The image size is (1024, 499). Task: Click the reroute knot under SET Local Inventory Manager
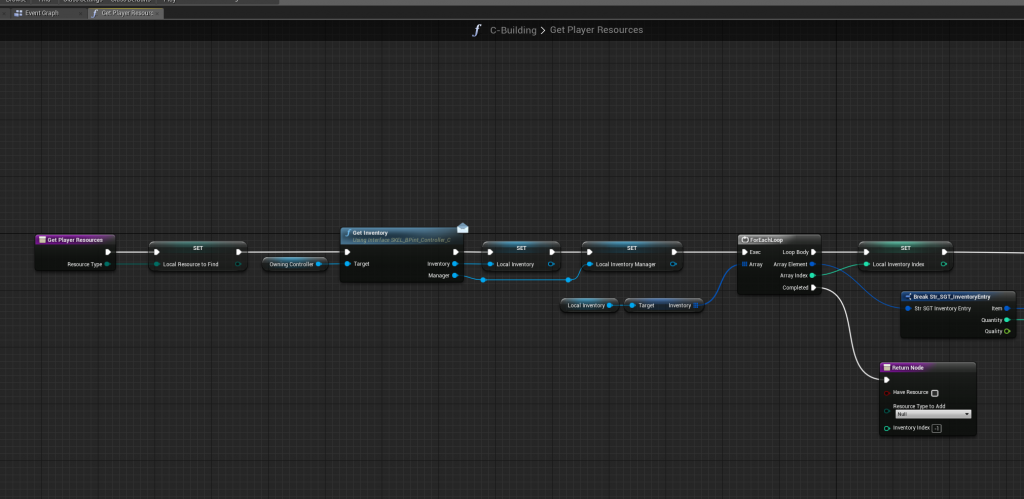[568, 280]
